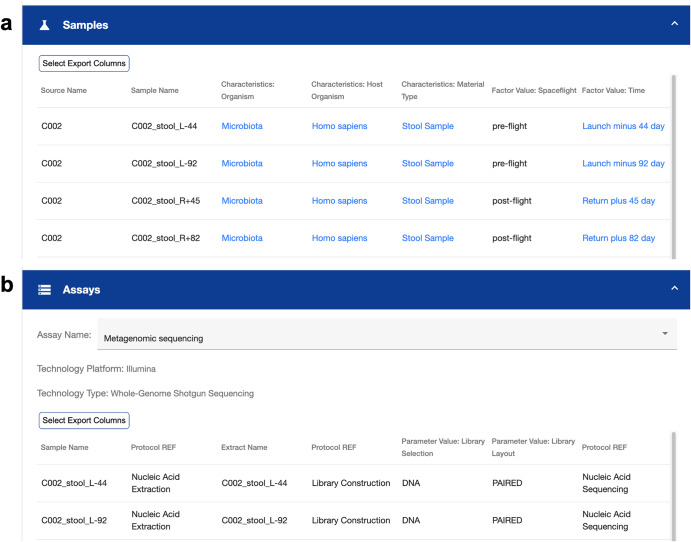Follow the Return plus 82 day link
The width and height of the screenshot is (691, 542).
(x=618, y=238)
